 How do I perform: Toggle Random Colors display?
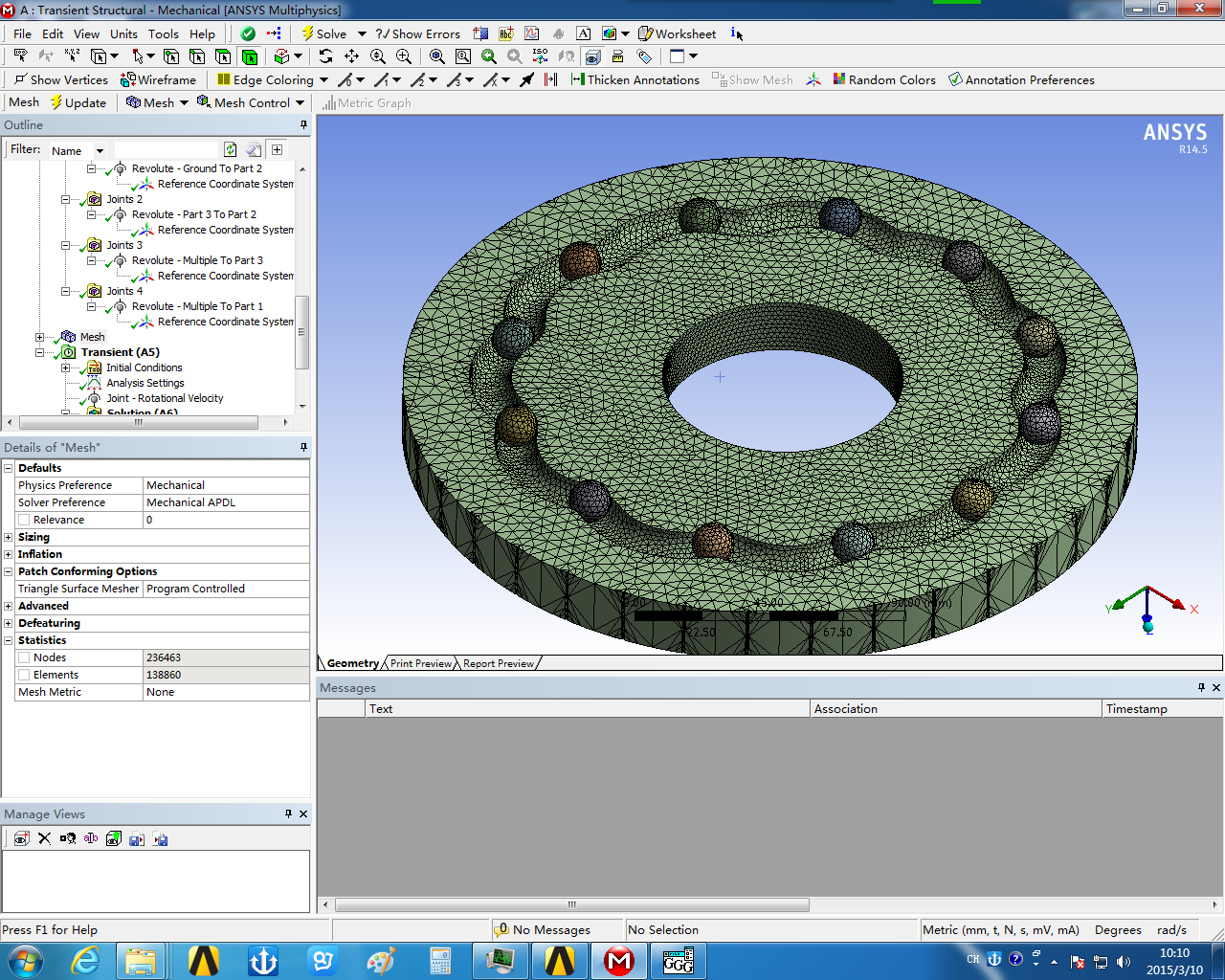tap(884, 79)
